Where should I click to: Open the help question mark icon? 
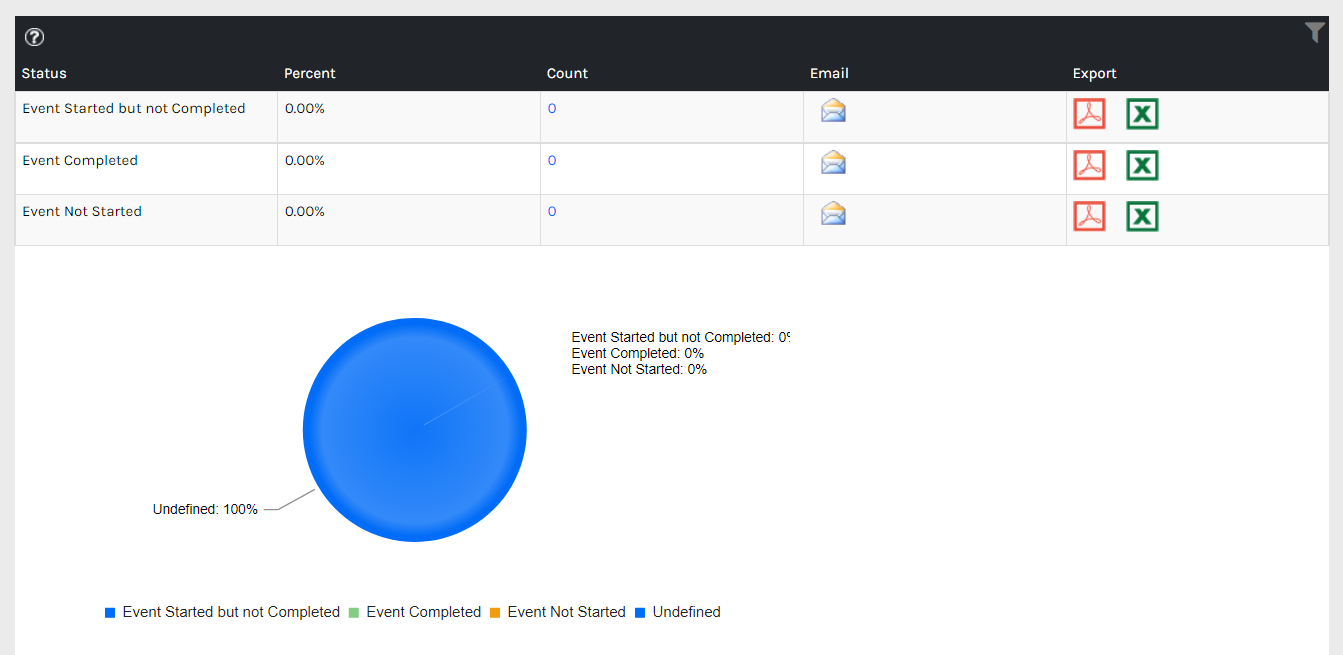[34, 38]
